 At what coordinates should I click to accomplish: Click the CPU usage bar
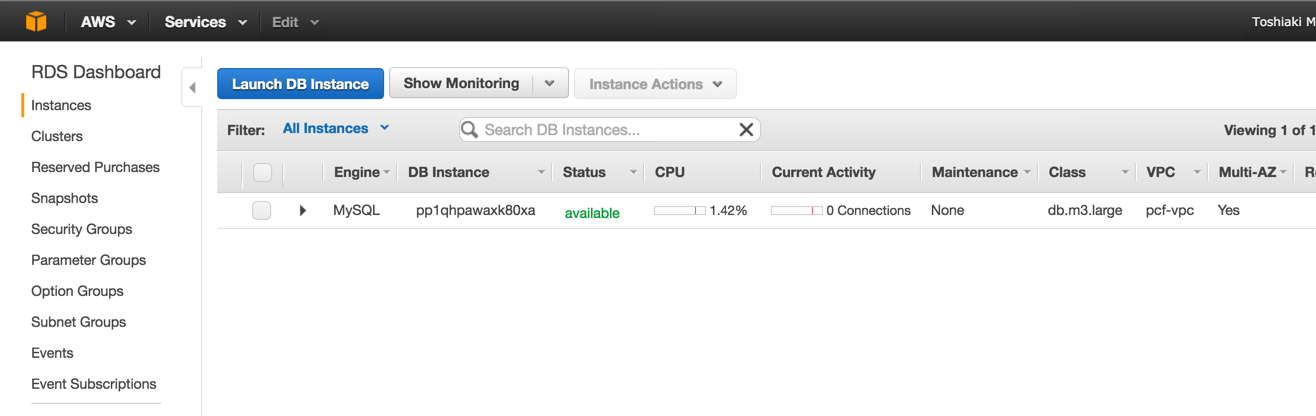679,211
